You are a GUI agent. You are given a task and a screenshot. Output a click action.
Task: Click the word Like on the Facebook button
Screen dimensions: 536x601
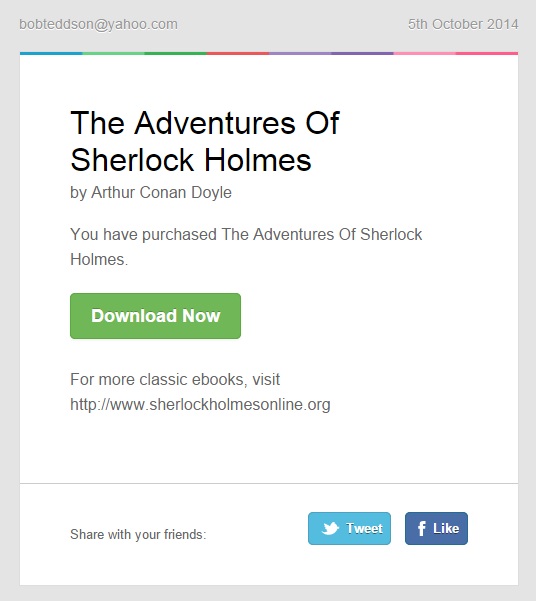pyautogui.click(x=446, y=528)
